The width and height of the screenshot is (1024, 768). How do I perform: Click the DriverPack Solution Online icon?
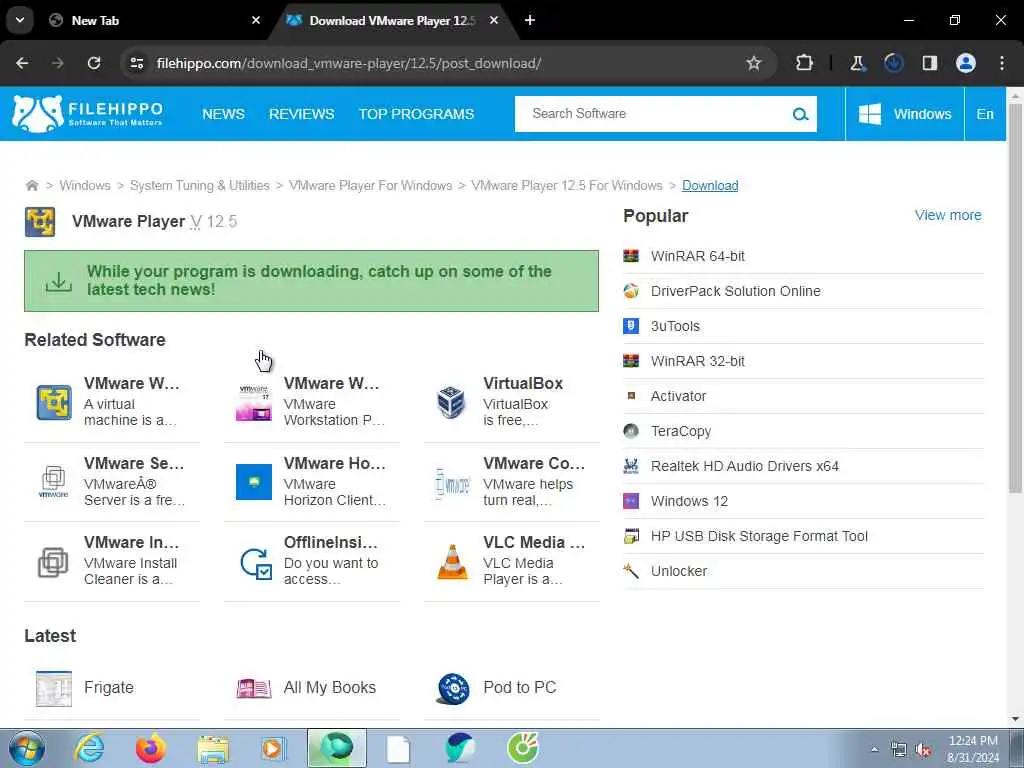631,291
